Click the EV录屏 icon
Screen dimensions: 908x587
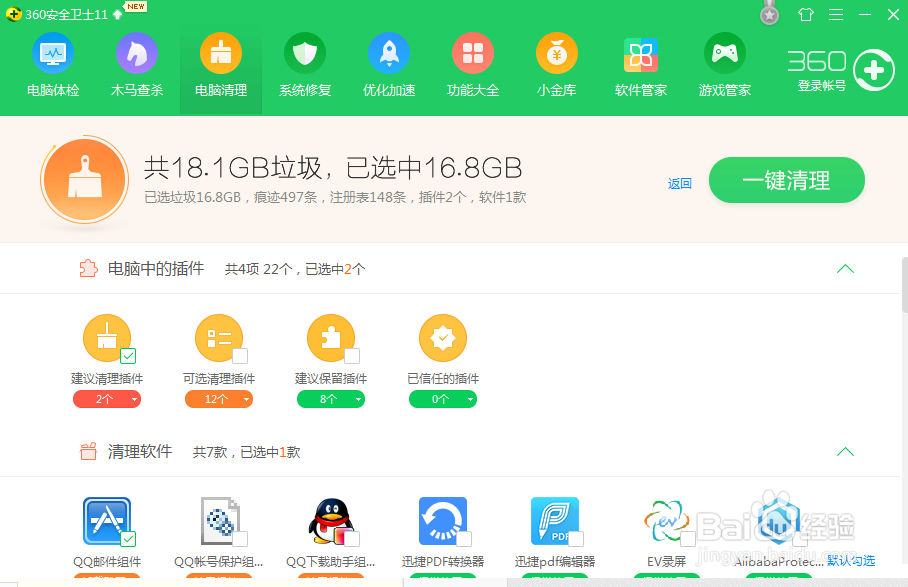(666, 521)
